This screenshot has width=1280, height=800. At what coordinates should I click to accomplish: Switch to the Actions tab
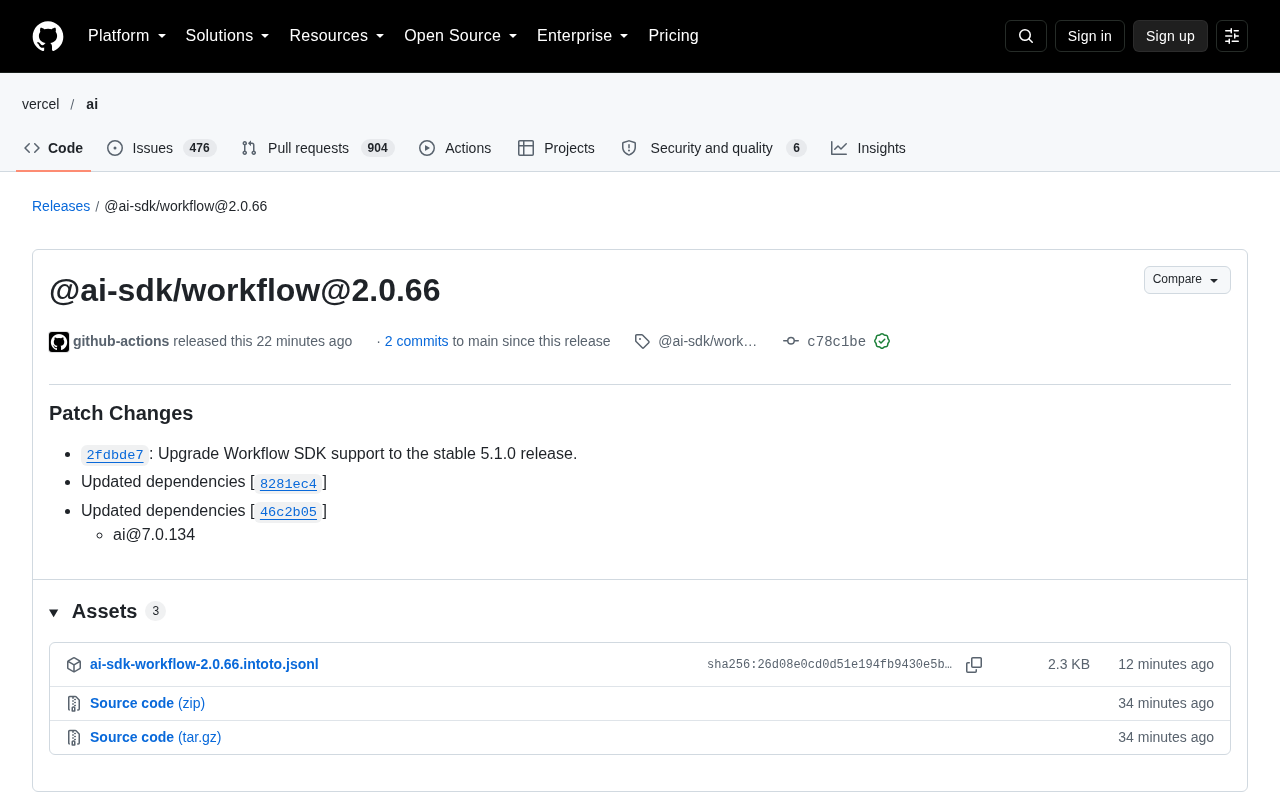click(455, 148)
